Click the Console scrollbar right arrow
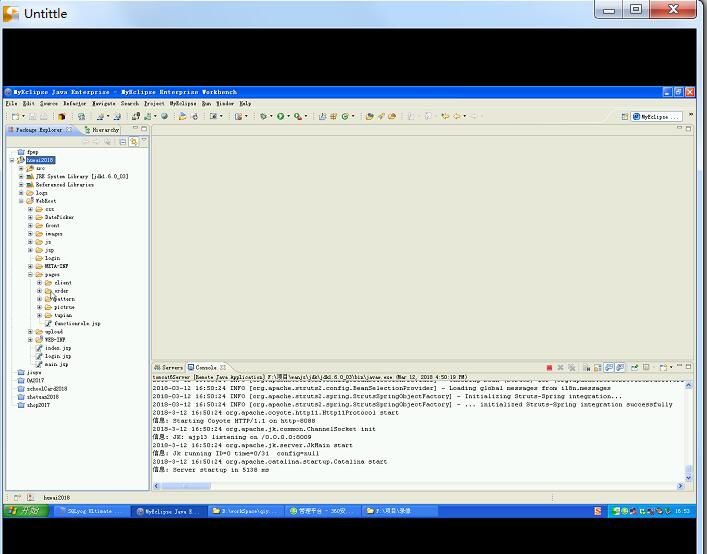The width and height of the screenshot is (707, 554). (x=680, y=486)
